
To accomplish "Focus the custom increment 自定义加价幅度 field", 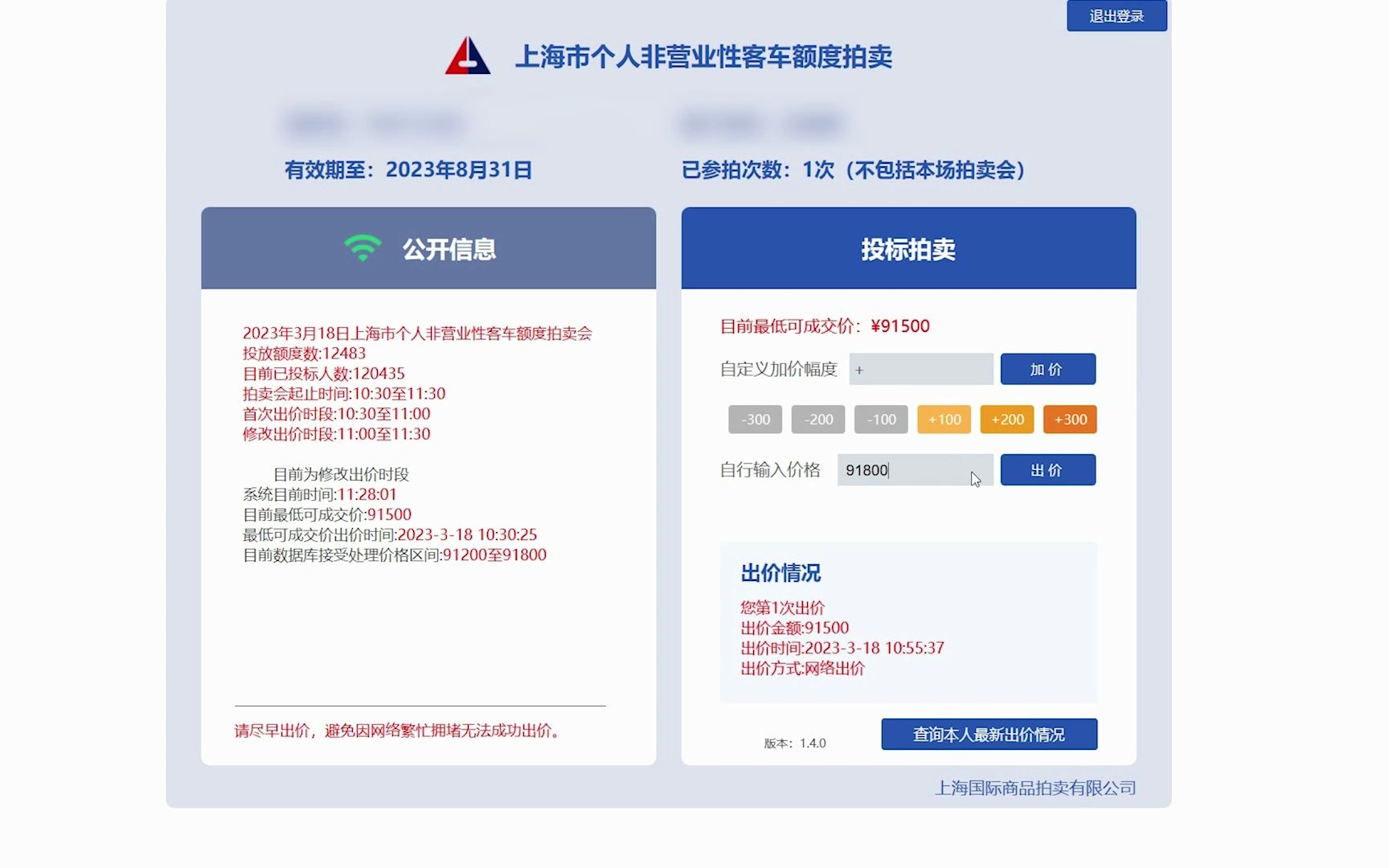I will pos(921,369).
